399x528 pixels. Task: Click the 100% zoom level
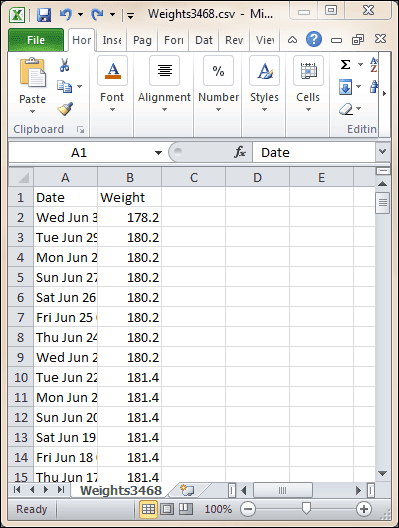coord(218,509)
